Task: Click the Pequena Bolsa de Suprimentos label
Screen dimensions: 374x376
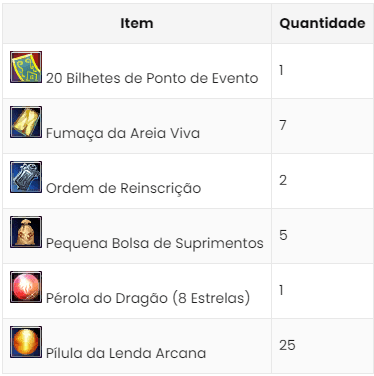Action: tap(155, 243)
